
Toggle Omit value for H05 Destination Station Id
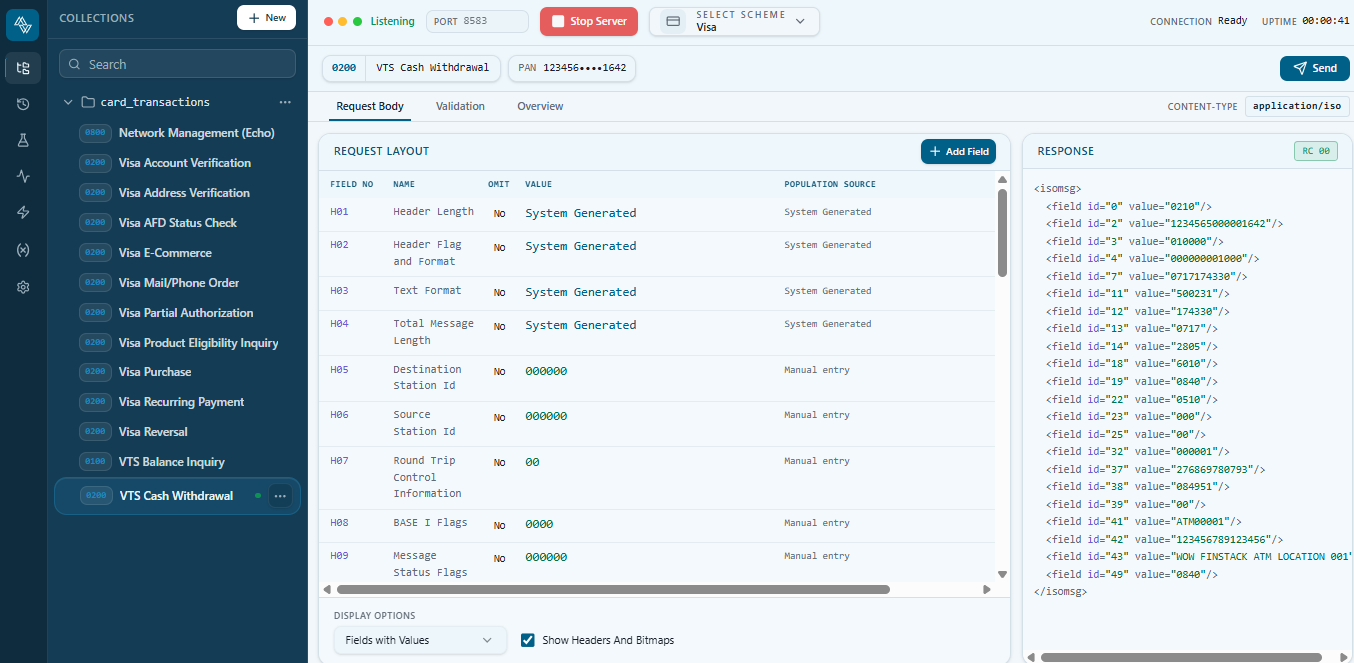point(499,371)
